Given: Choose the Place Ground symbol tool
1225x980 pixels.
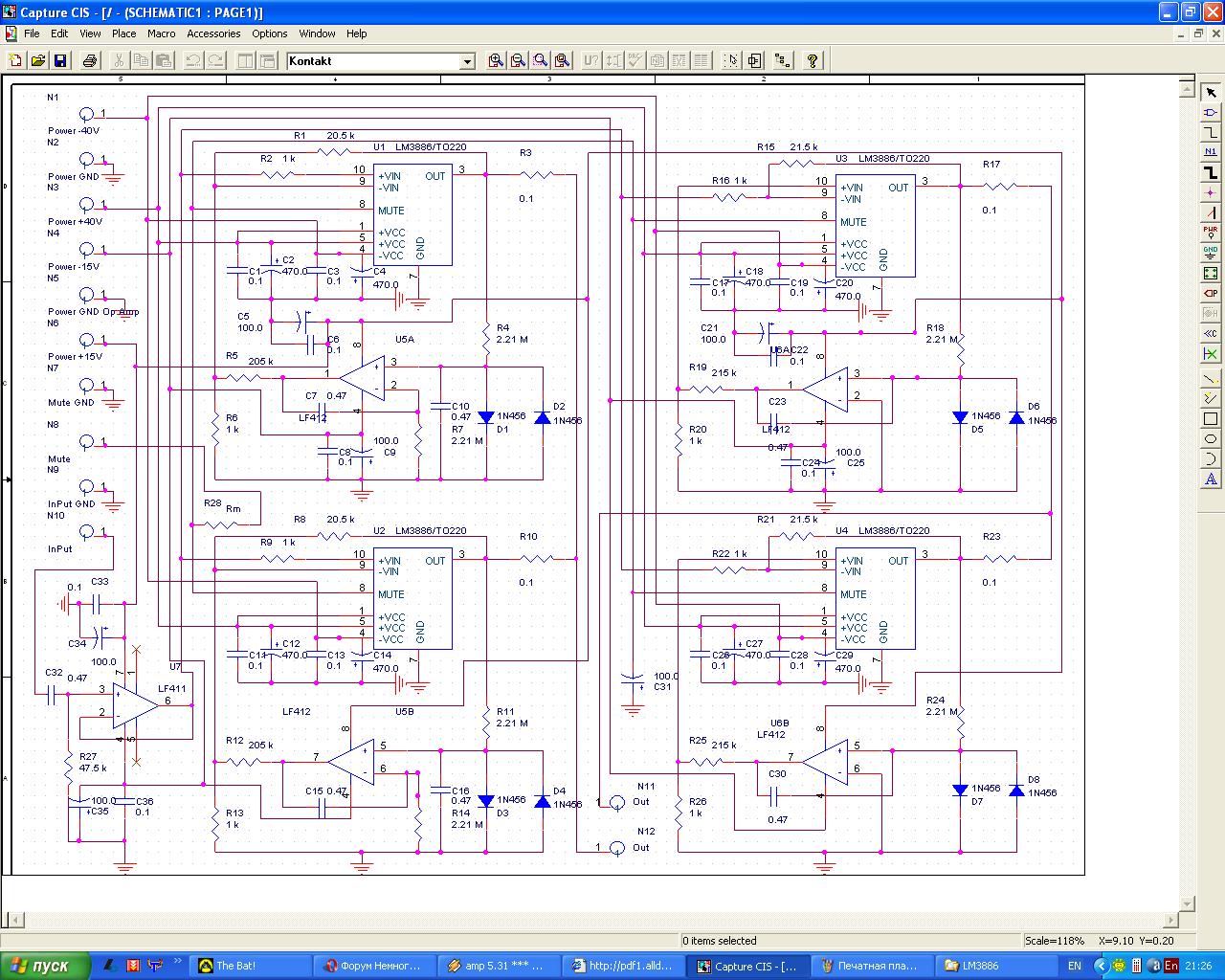Looking at the screenshot, I should click(1211, 252).
